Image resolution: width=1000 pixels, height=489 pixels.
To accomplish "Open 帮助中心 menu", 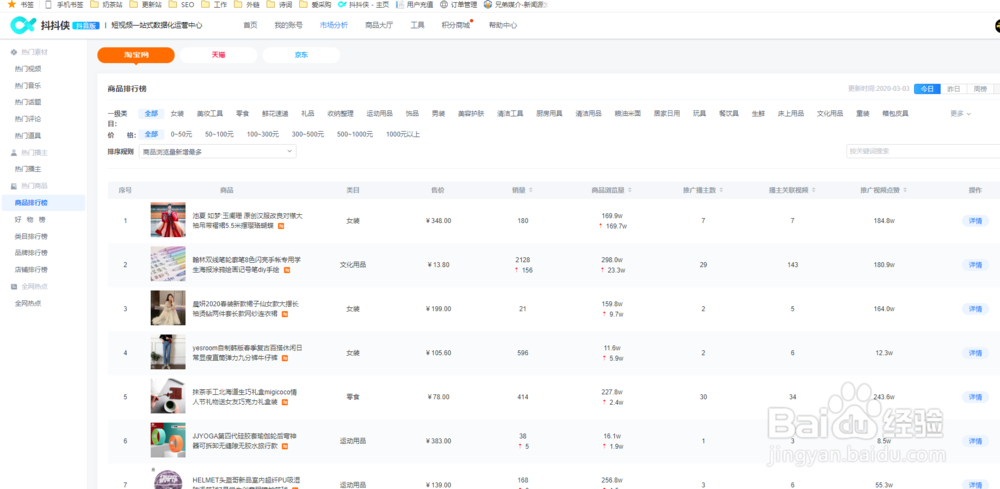I will click(x=503, y=26).
